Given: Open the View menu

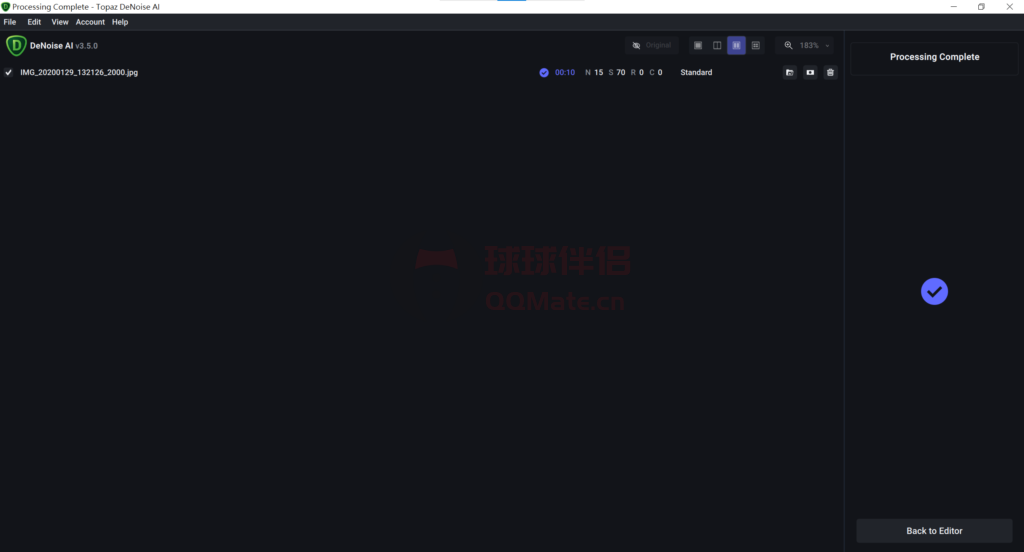Looking at the screenshot, I should (60, 22).
